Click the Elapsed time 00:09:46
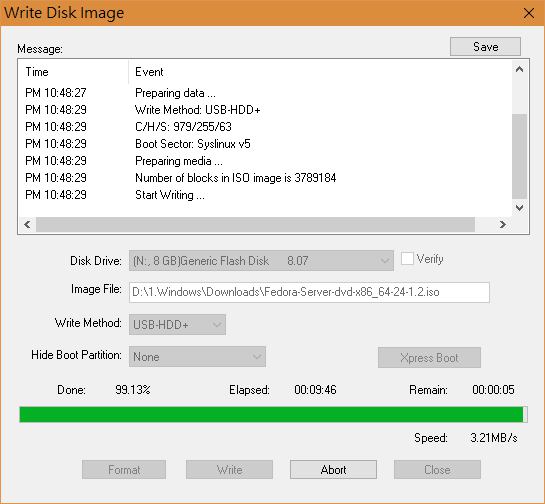This screenshot has width=545, height=504. coord(315,390)
